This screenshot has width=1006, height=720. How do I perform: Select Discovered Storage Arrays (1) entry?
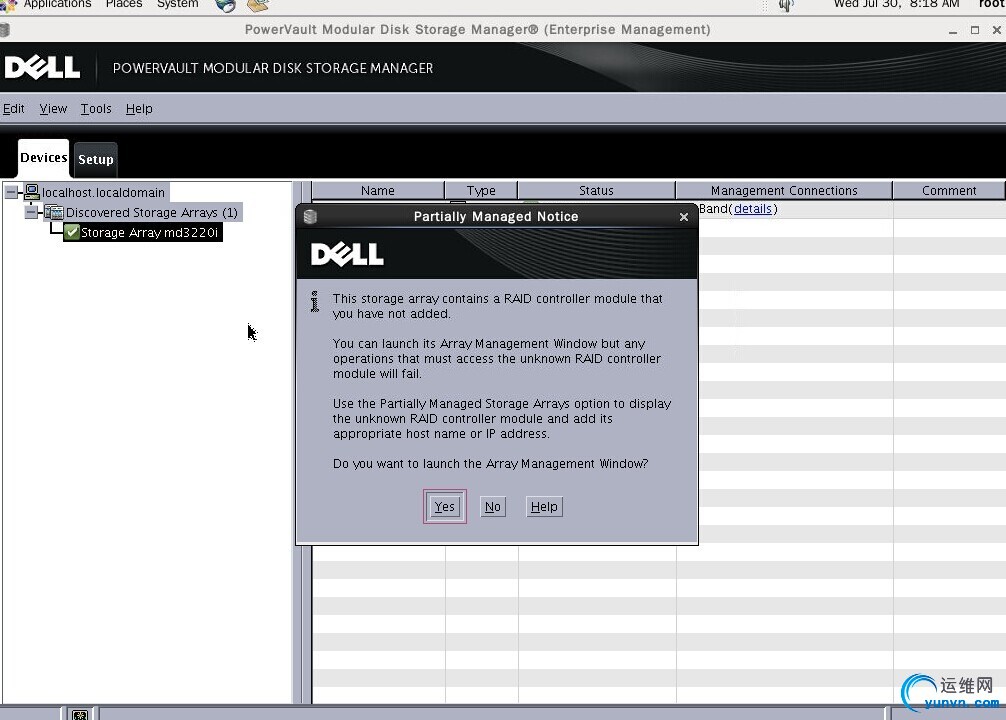151,212
